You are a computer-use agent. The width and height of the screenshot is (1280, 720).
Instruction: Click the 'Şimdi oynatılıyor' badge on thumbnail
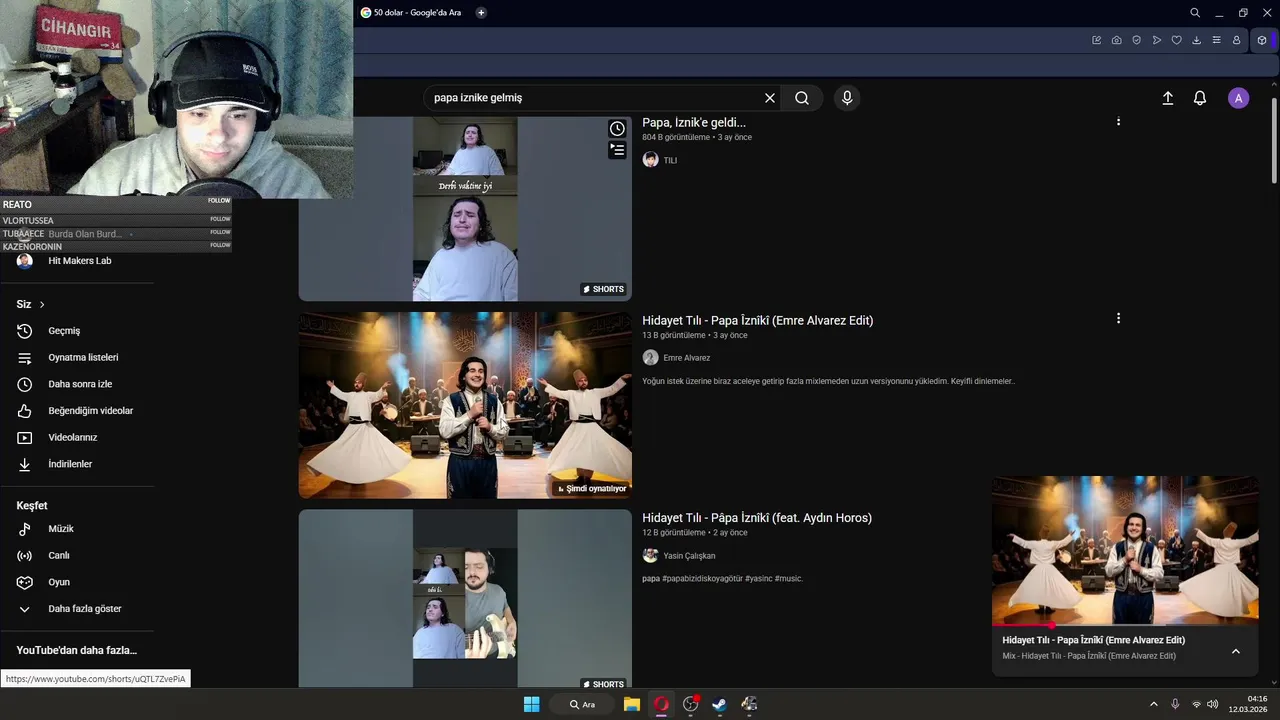(x=591, y=489)
